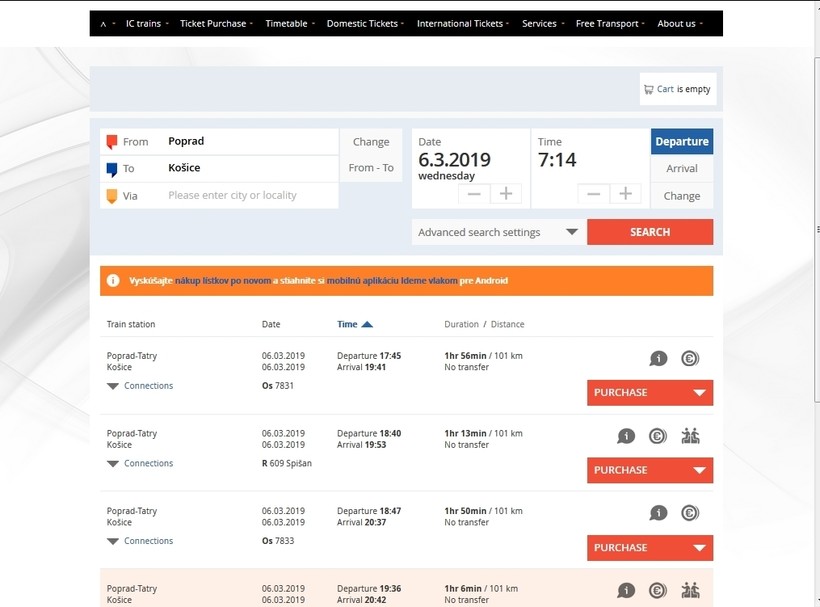Image resolution: width=820 pixels, height=607 pixels.
Task: Open the shopping cart icon
Action: [649, 89]
